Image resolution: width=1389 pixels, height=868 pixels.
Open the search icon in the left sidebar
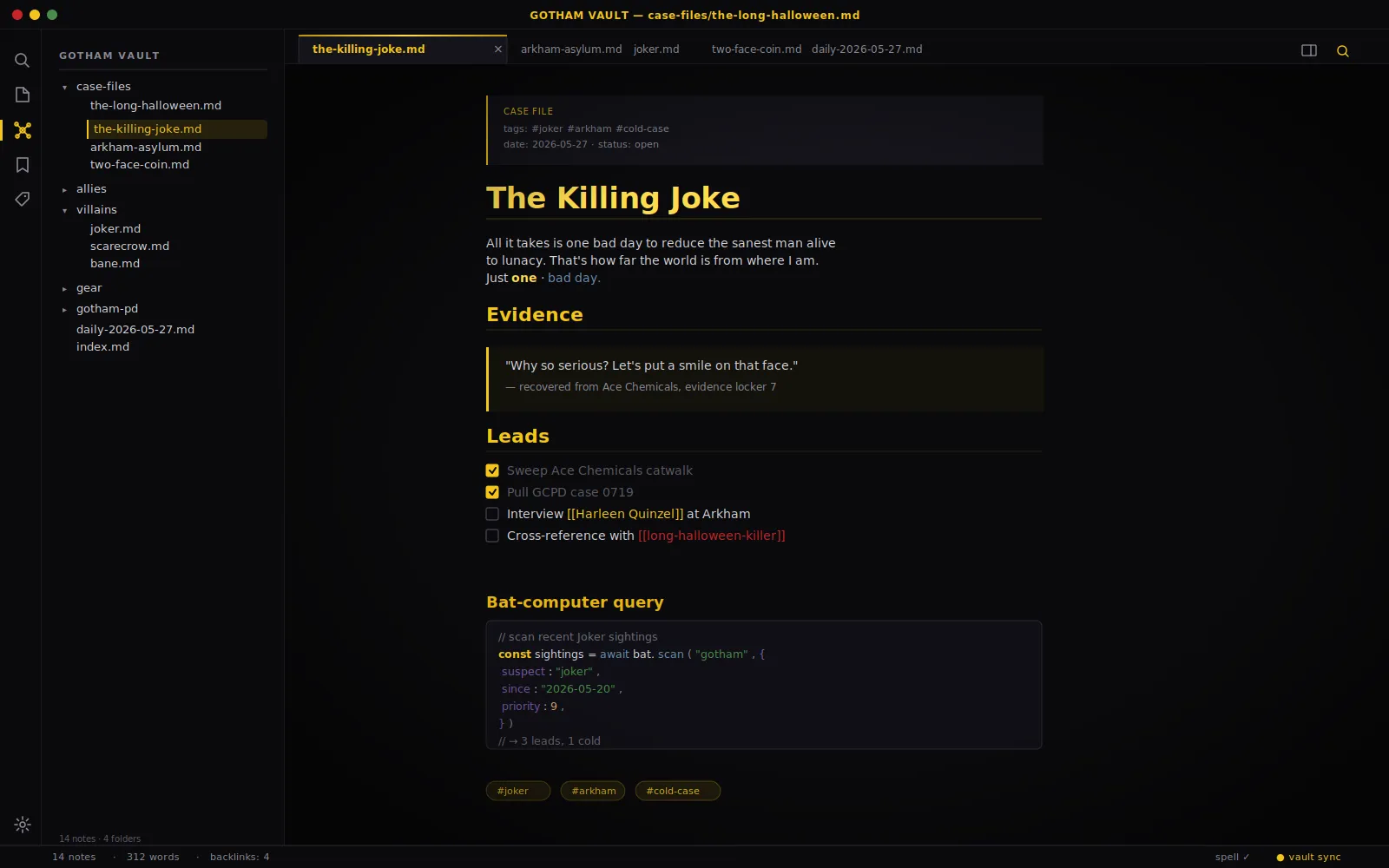pyautogui.click(x=23, y=60)
